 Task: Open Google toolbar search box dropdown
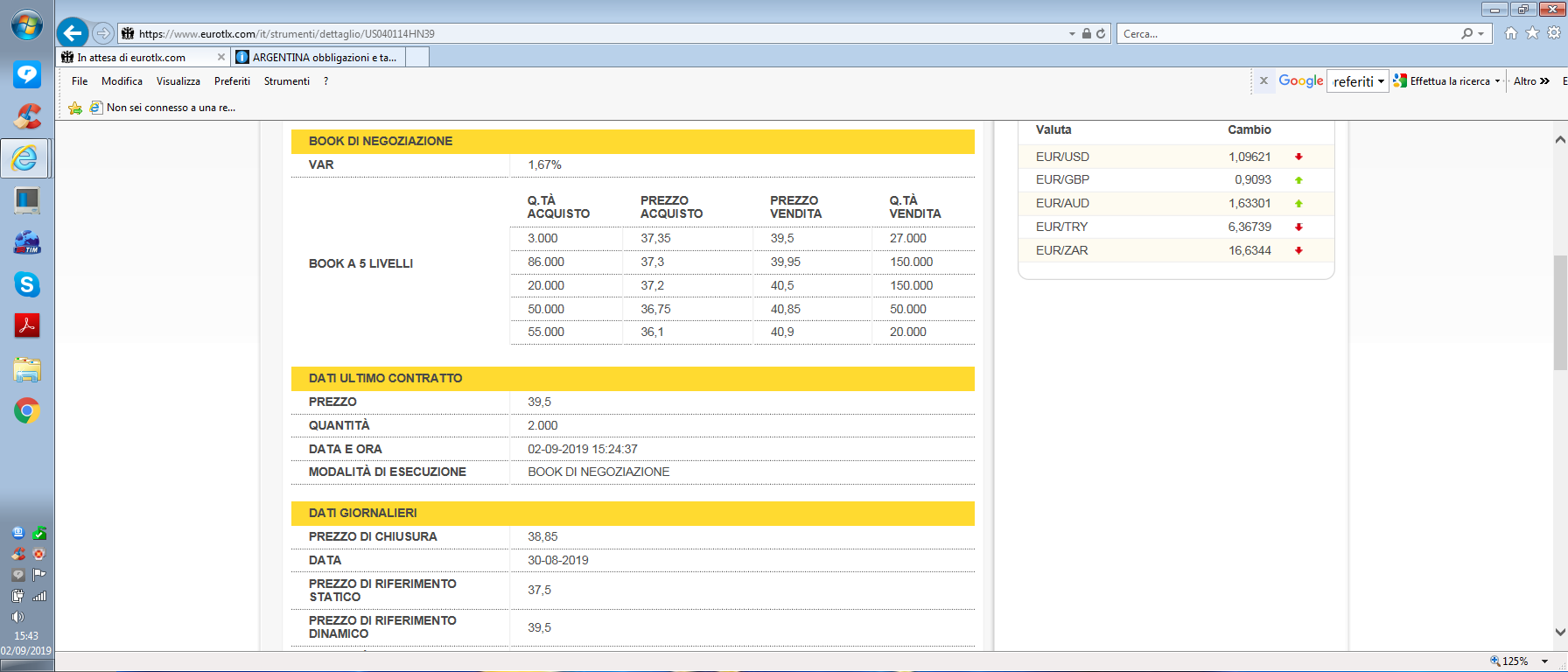1381,81
